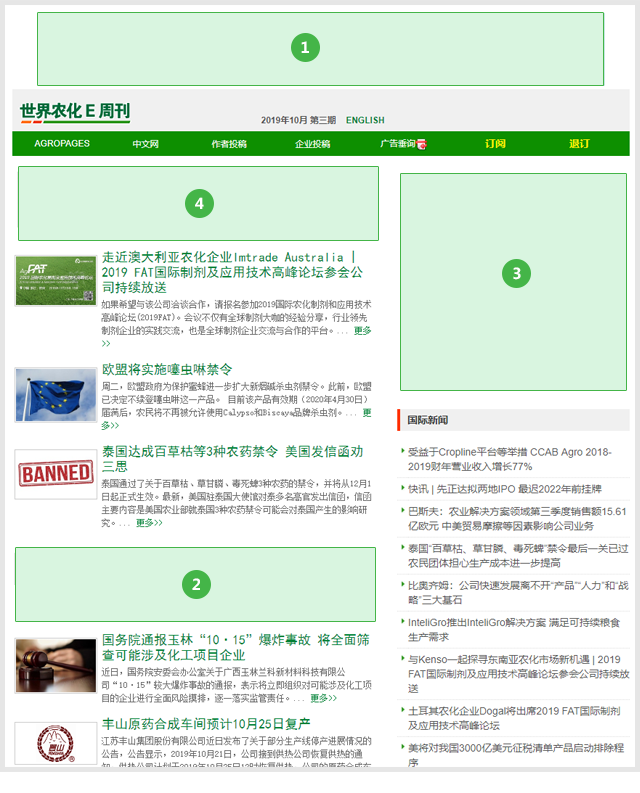Click the icon beside 广告垂询
Image resolution: width=640 pixels, height=793 pixels.
(x=421, y=145)
